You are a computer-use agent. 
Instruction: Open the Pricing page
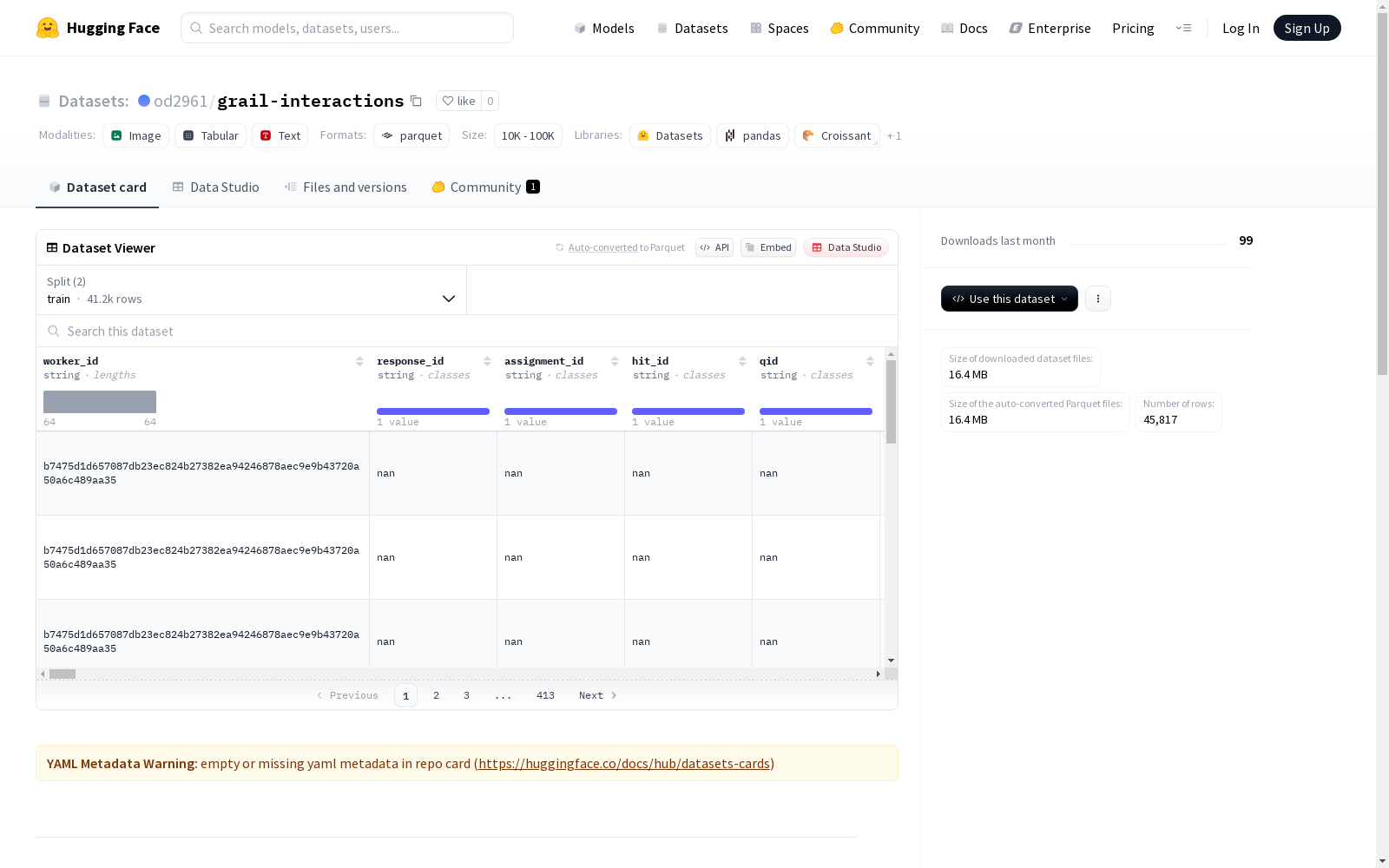[x=1133, y=28]
